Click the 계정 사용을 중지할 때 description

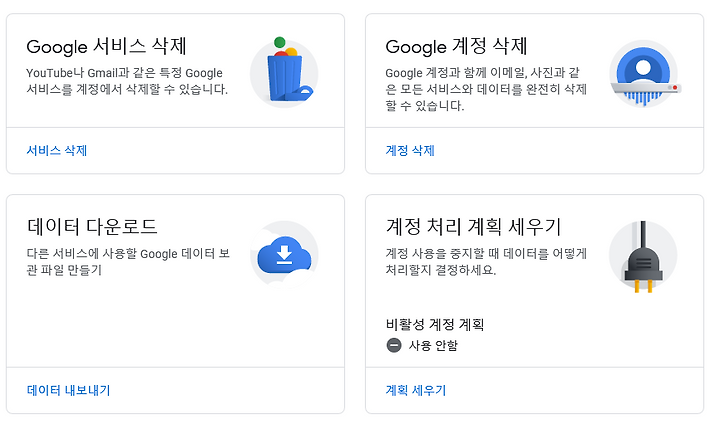(x=486, y=262)
